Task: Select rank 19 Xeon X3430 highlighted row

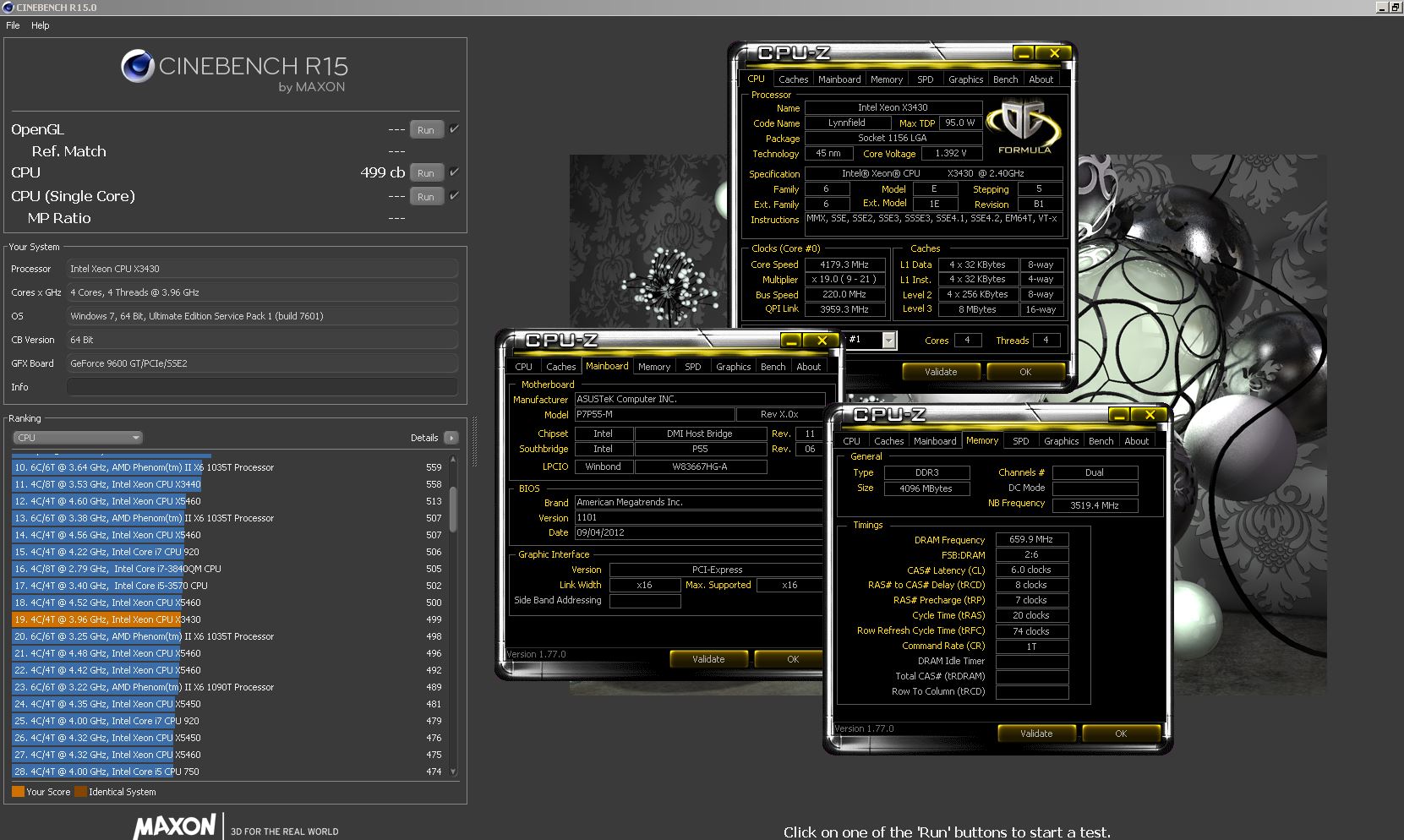Action: pyautogui.click(x=228, y=619)
